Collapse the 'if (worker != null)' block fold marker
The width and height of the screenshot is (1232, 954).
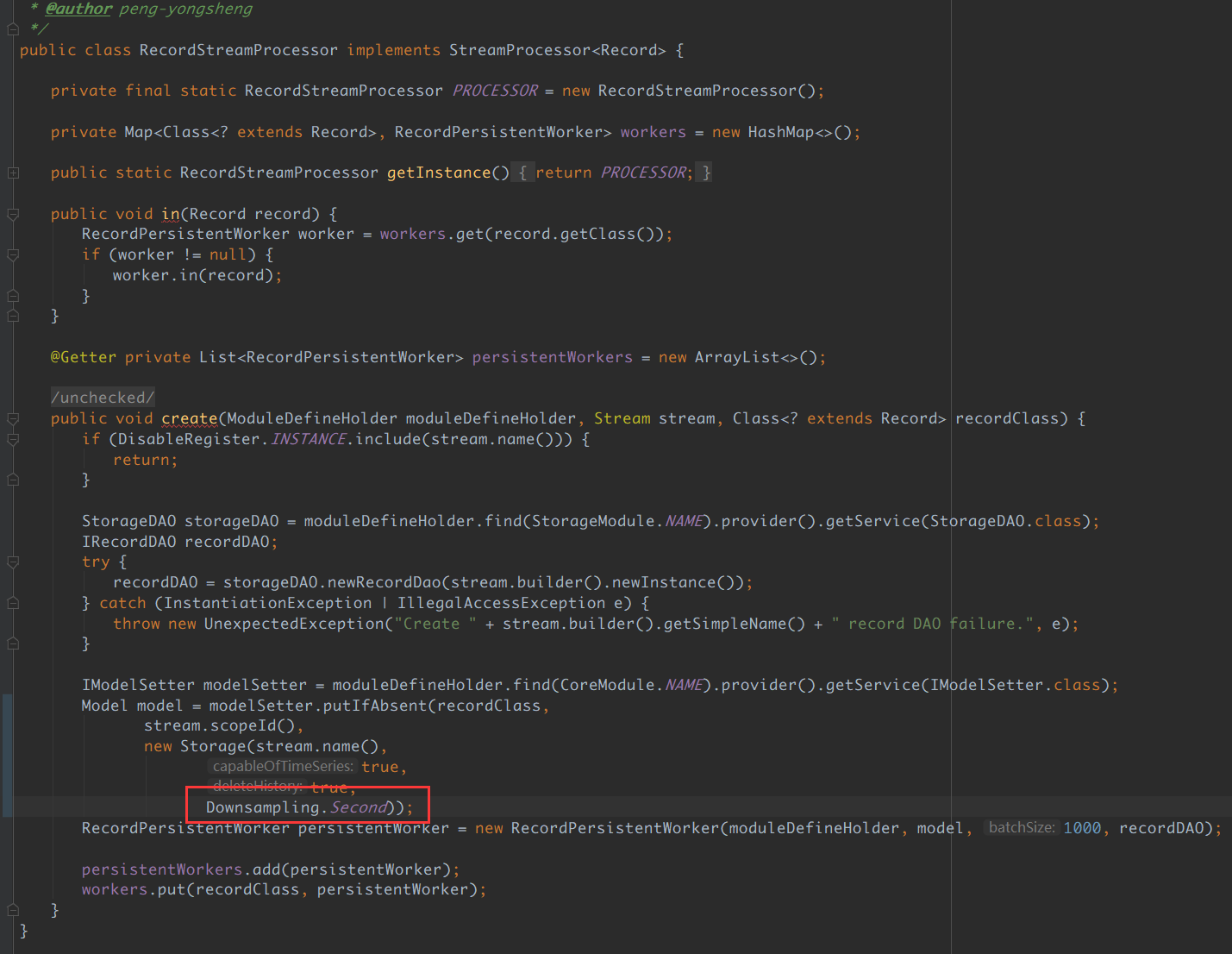tap(13, 254)
